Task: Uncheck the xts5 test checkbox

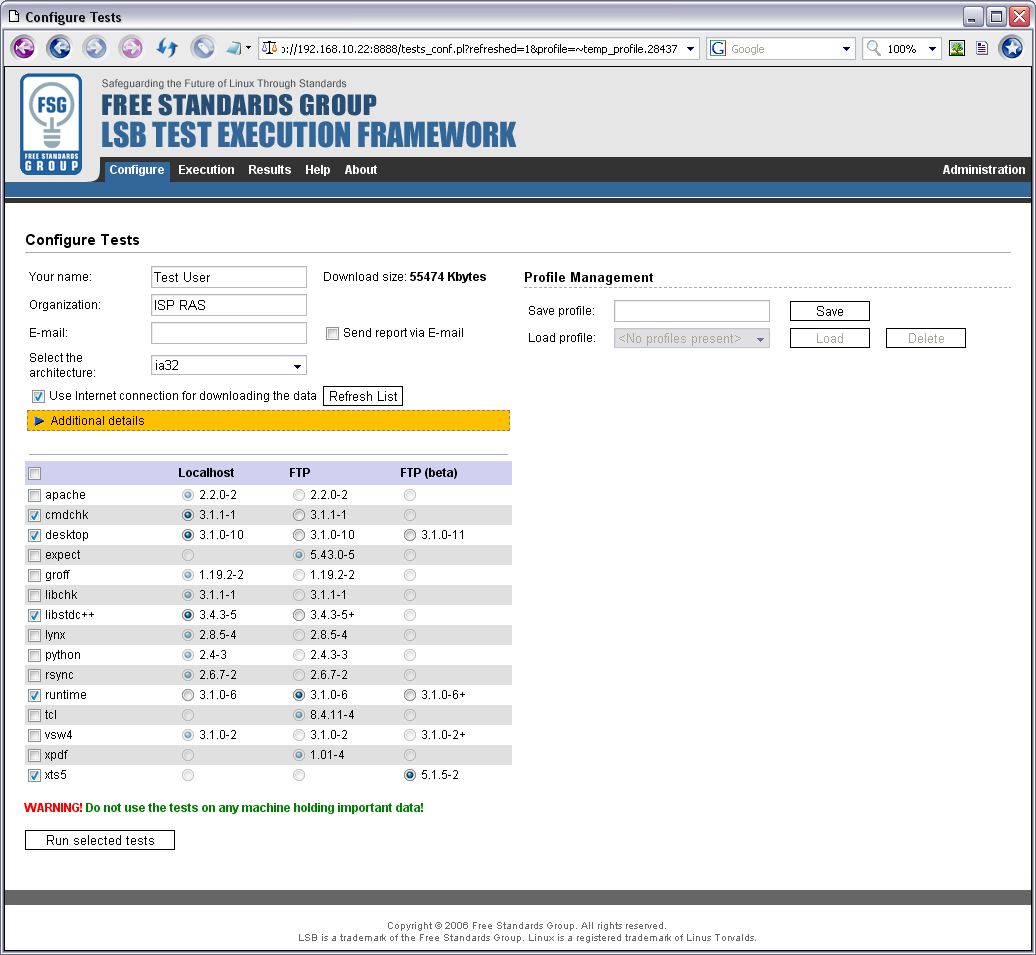Action: pos(34,775)
